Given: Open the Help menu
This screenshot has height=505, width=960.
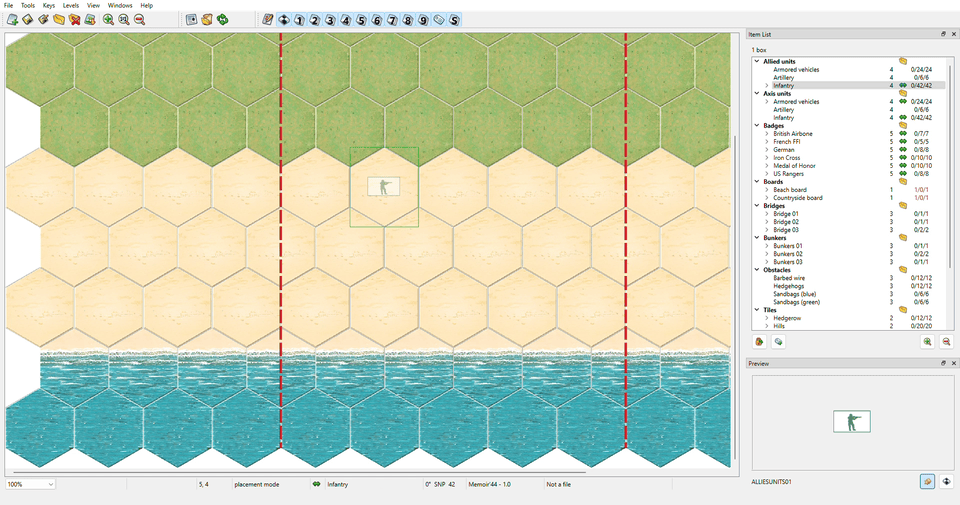Looking at the screenshot, I should pyautogui.click(x=147, y=6).
